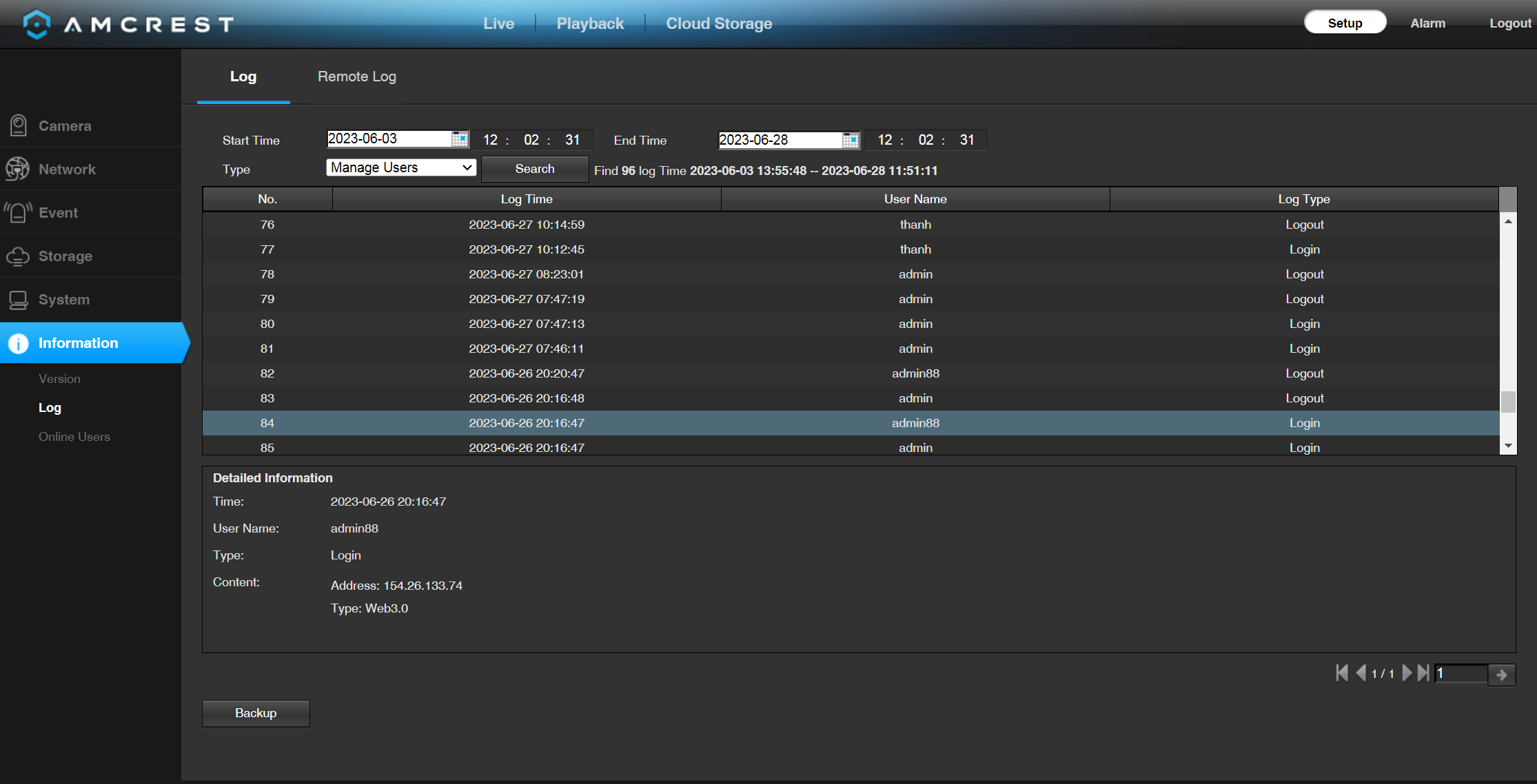Click the Backup button

(256, 713)
